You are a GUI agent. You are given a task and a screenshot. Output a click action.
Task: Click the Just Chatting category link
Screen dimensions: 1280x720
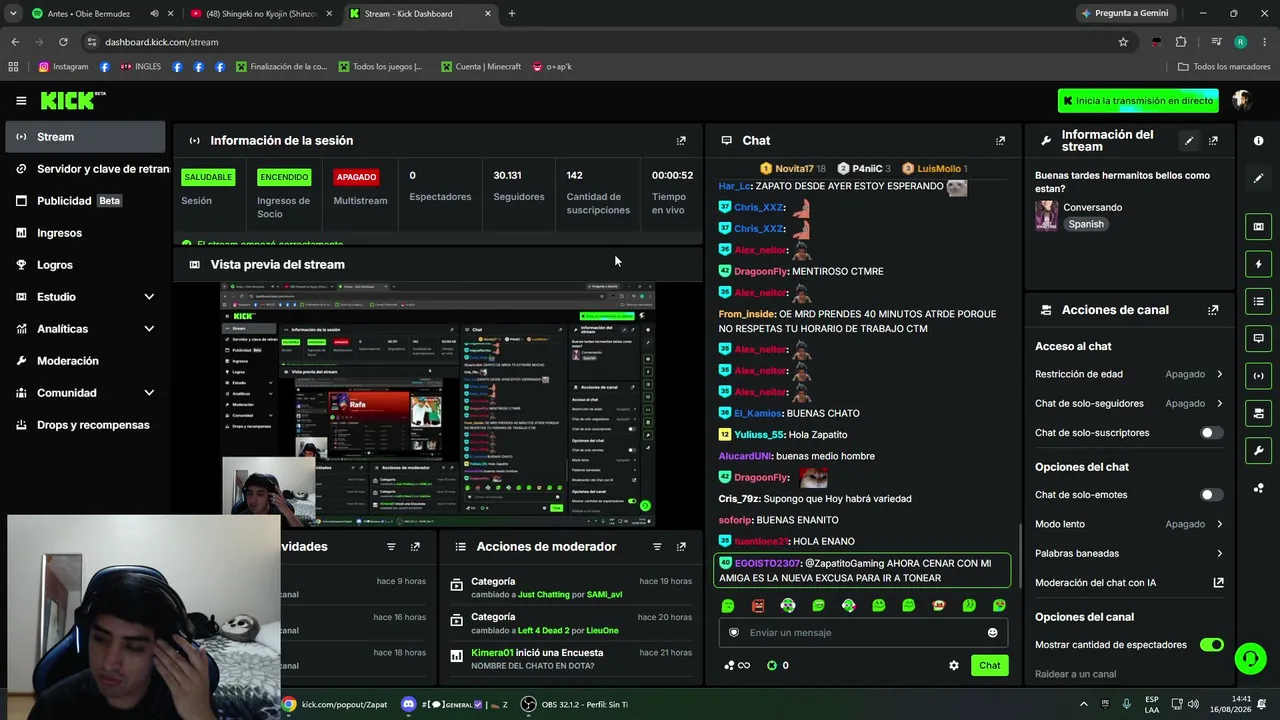(x=544, y=595)
